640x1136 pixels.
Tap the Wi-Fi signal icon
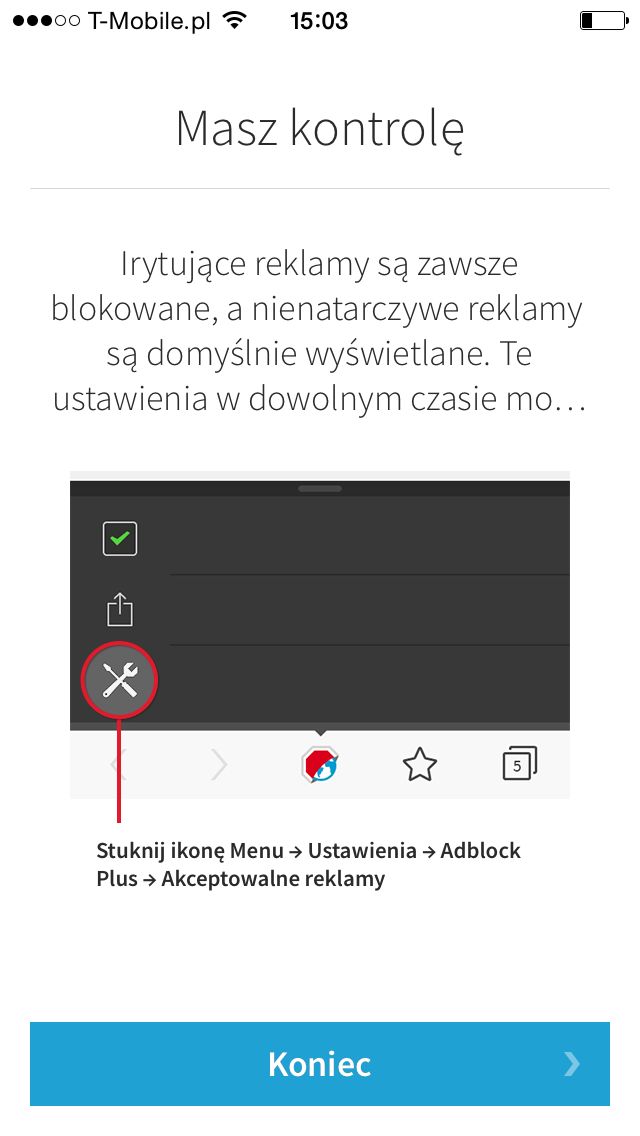(x=233, y=20)
